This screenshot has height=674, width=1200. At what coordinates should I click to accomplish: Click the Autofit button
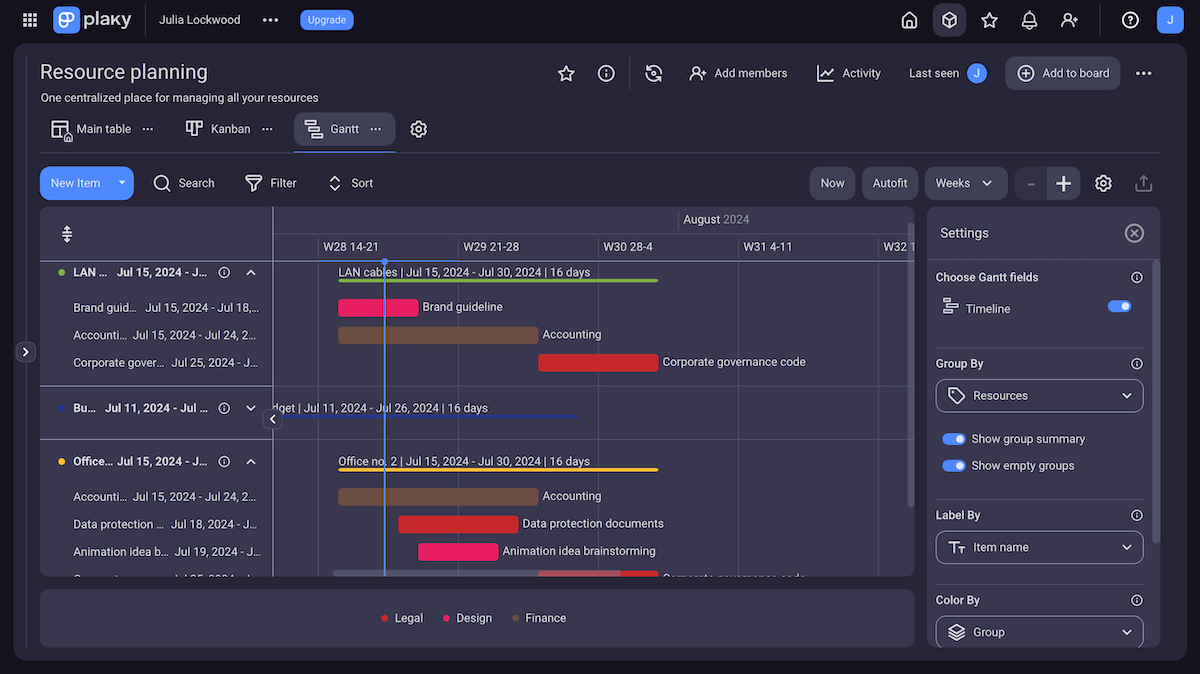tap(889, 183)
